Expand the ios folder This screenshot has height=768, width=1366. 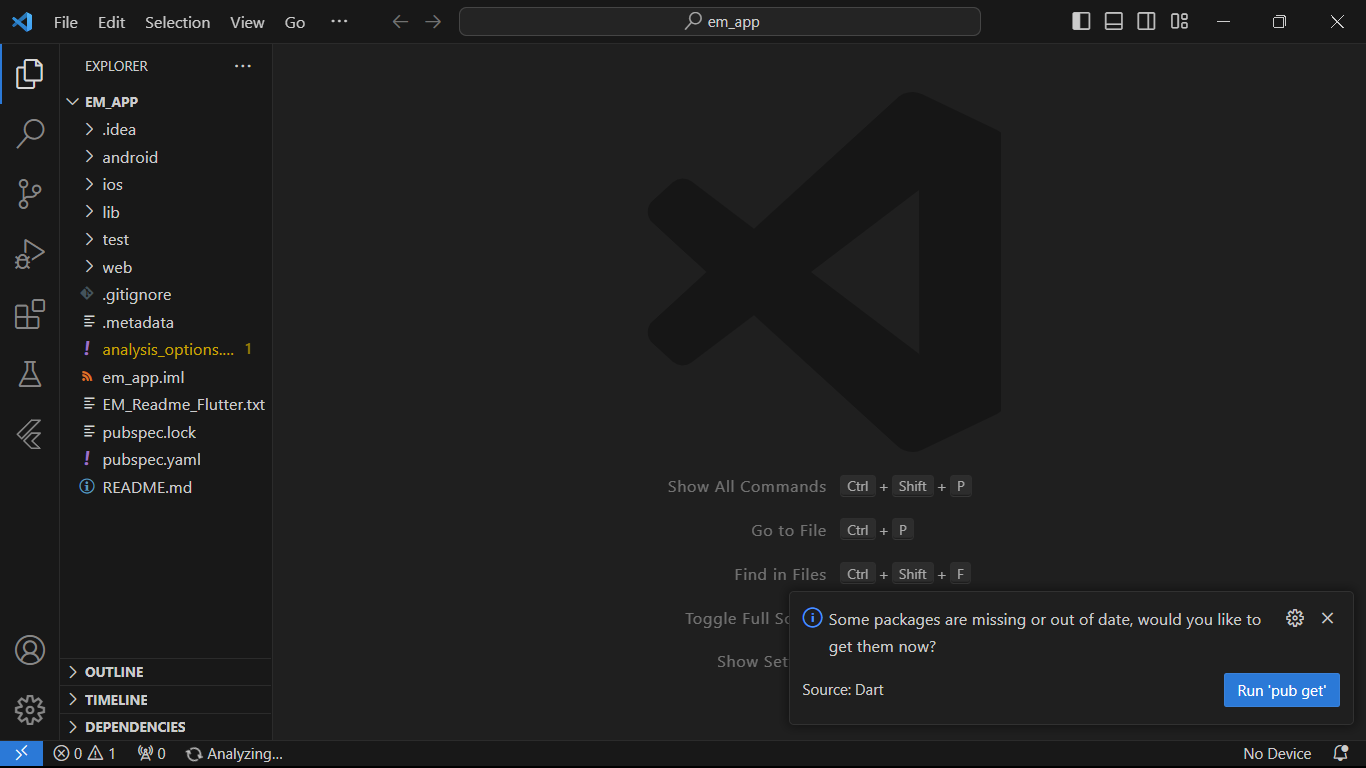[x=166, y=184]
